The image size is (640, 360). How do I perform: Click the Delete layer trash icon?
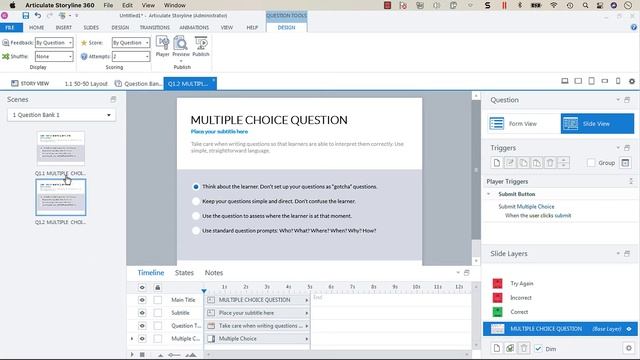click(x=524, y=348)
